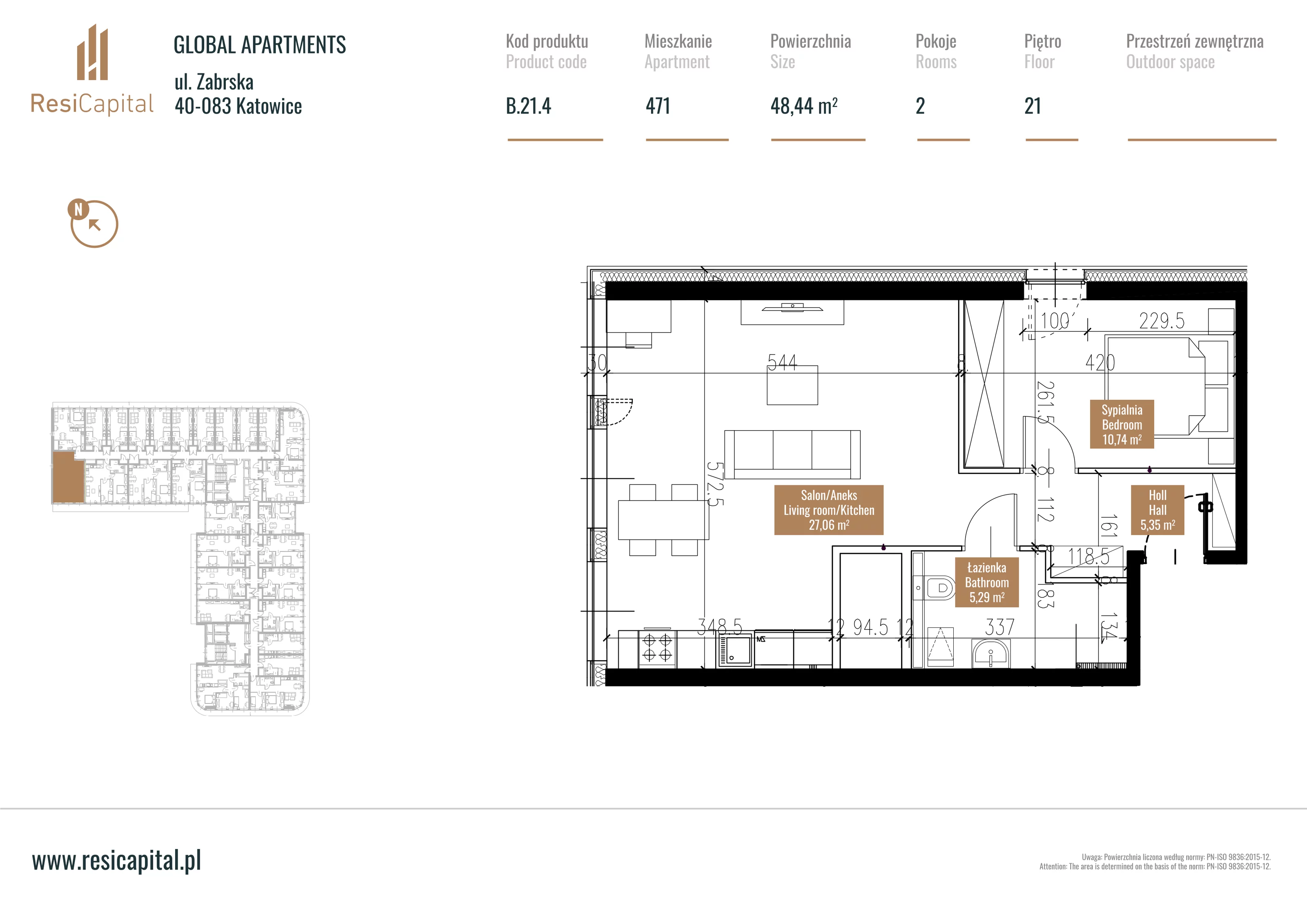This screenshot has width=1307, height=924.
Task: Click the ResiCapital logo
Action: coord(91,69)
